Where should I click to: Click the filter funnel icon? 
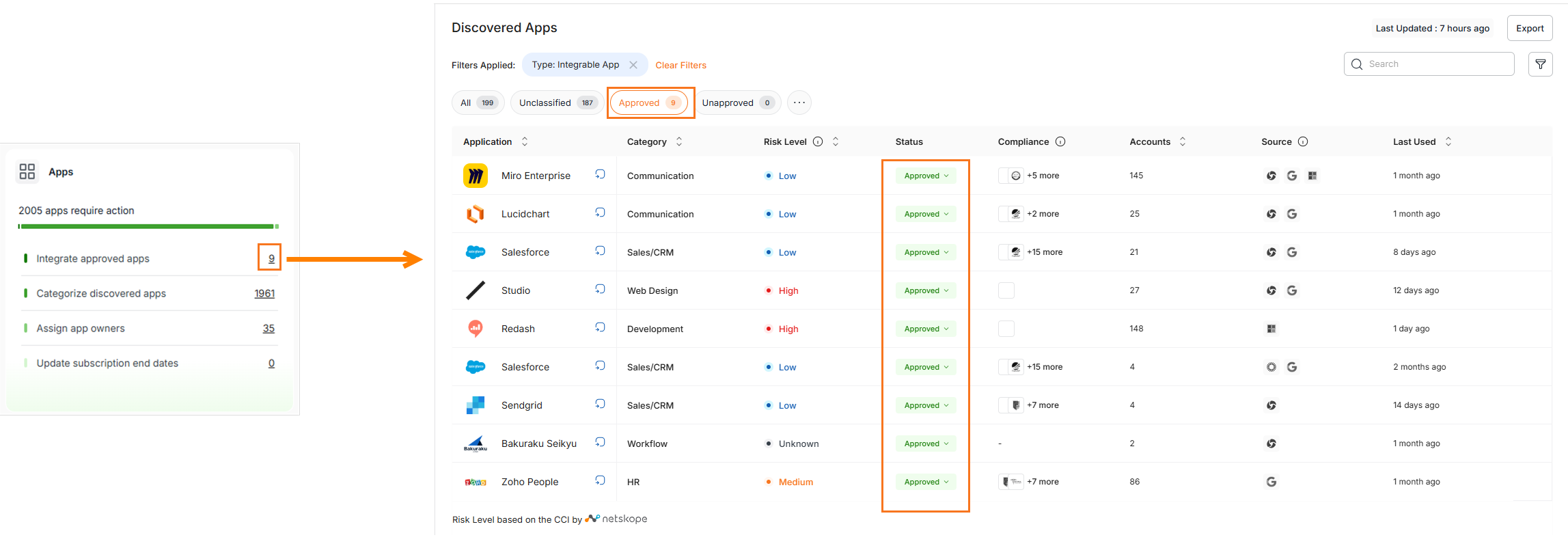[x=1540, y=64]
